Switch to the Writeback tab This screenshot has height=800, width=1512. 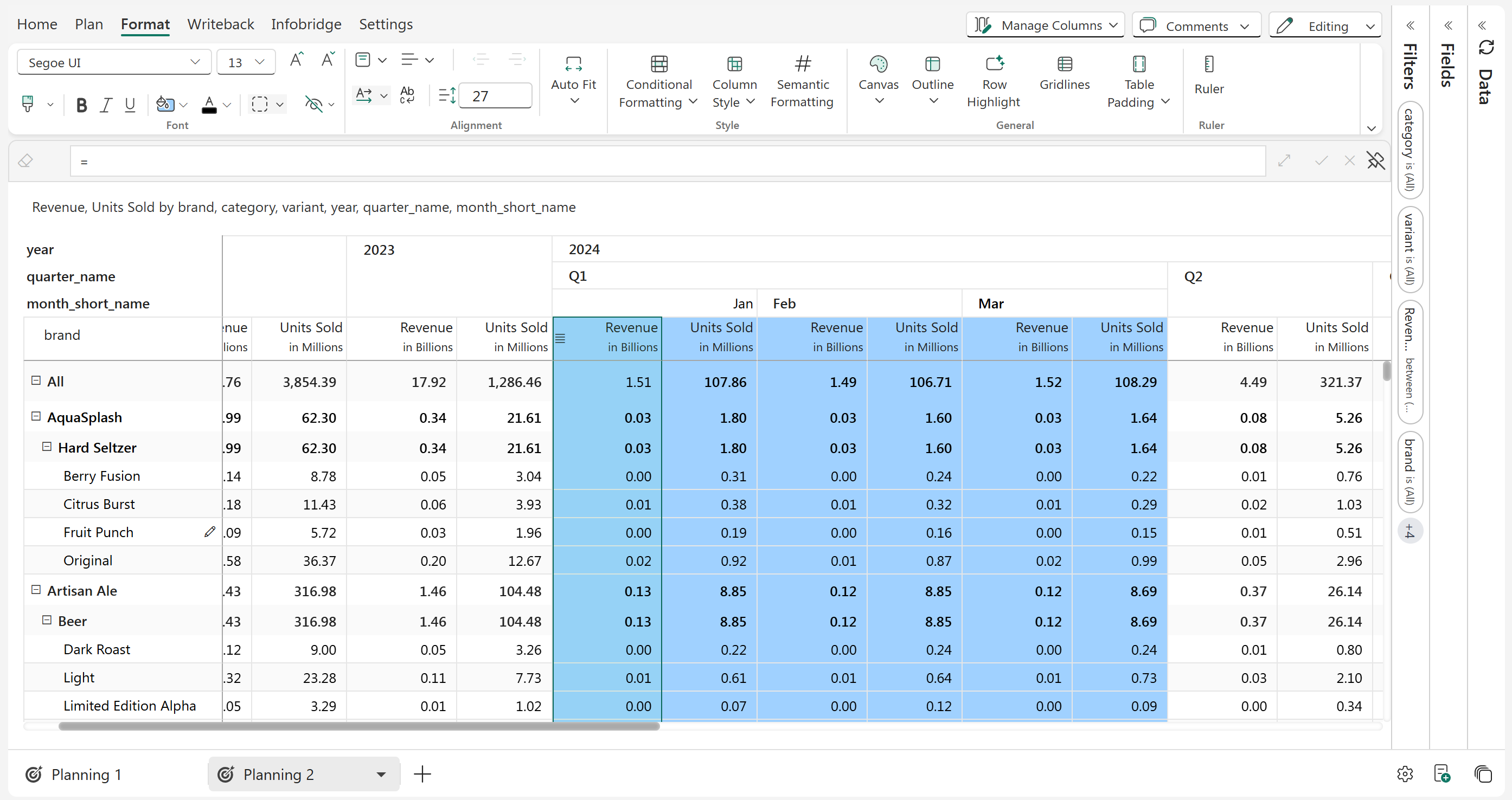(220, 24)
